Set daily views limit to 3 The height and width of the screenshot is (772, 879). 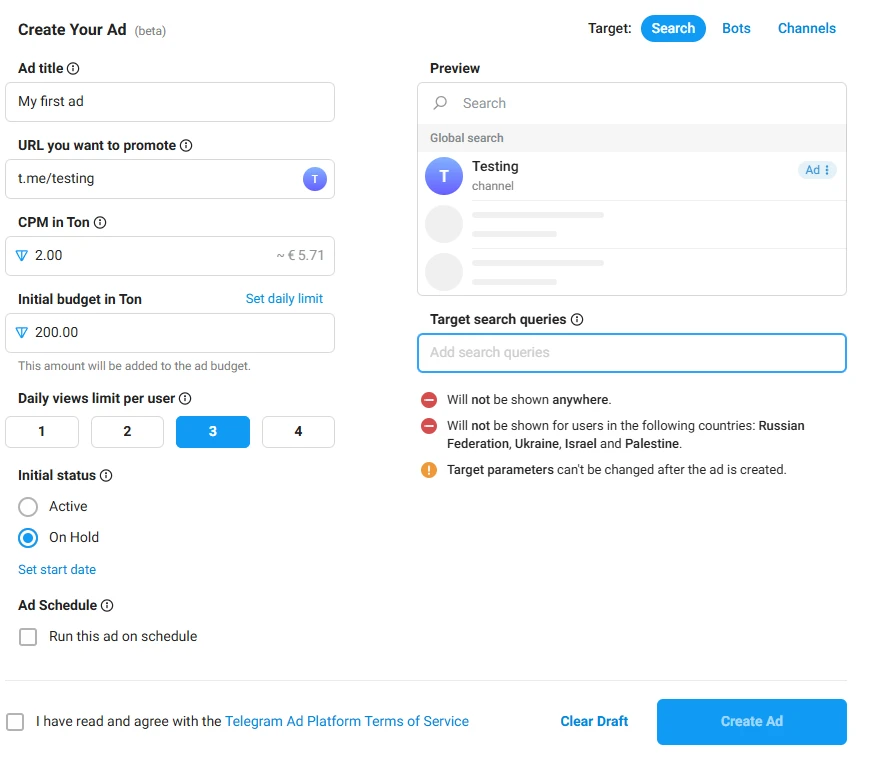[x=213, y=432]
